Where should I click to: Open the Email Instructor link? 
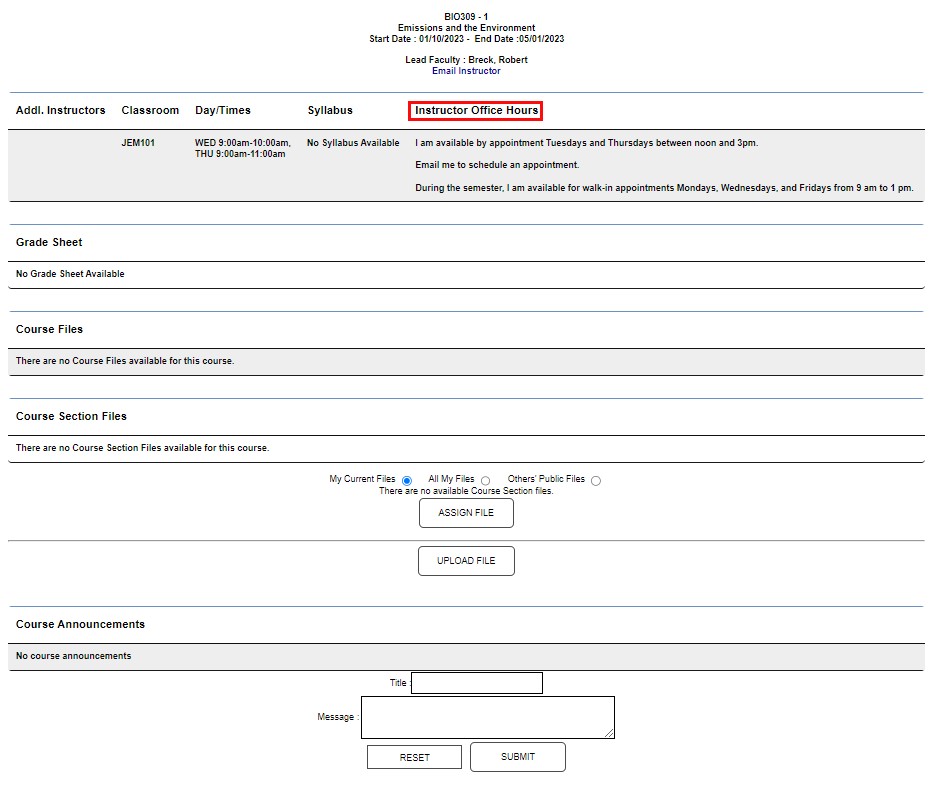[466, 71]
